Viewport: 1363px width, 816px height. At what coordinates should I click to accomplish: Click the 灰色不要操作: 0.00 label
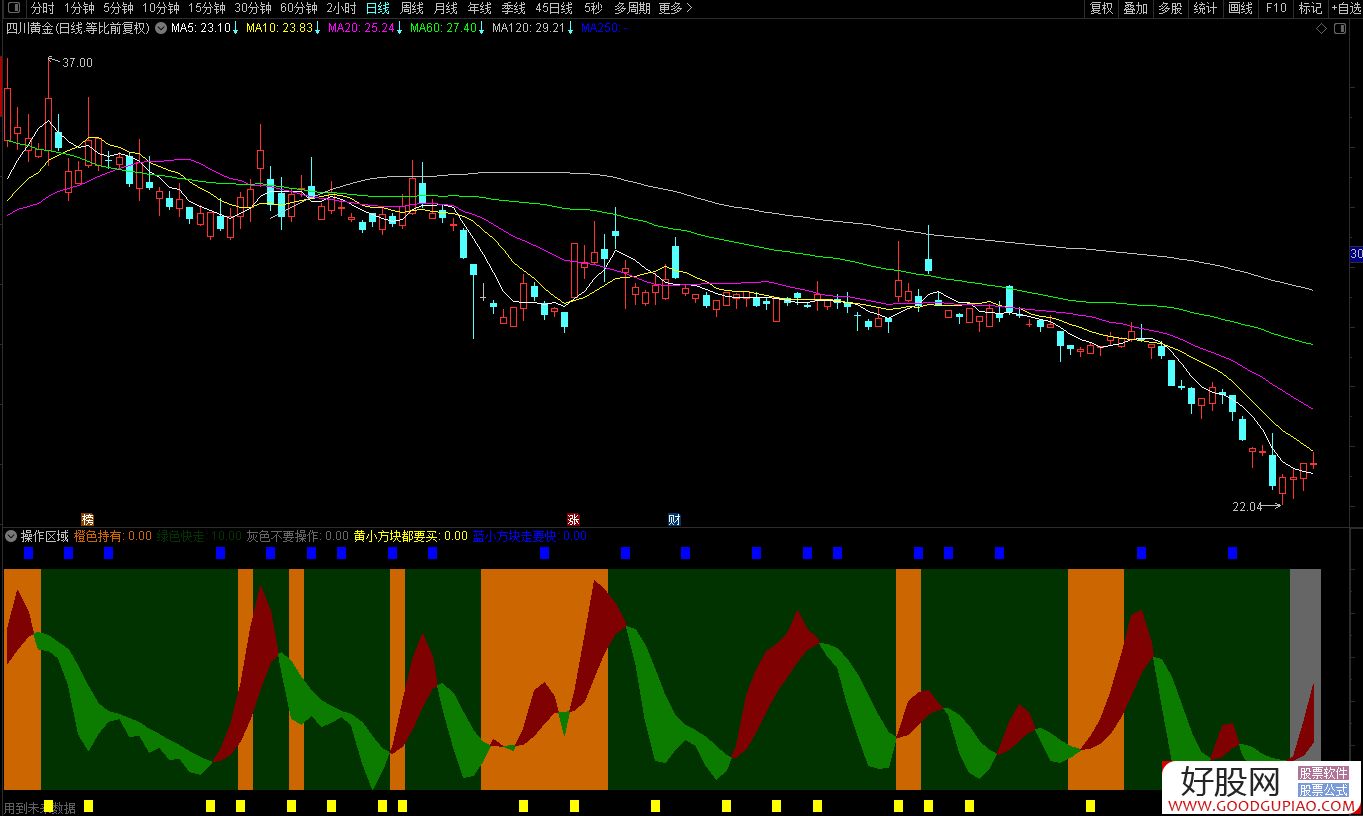[297, 536]
